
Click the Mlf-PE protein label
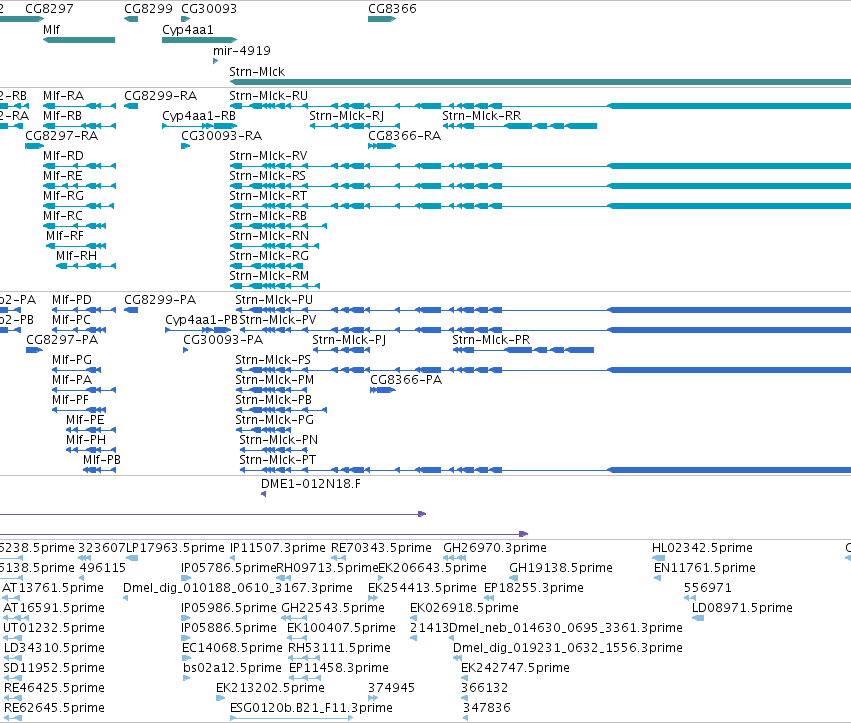85,420
